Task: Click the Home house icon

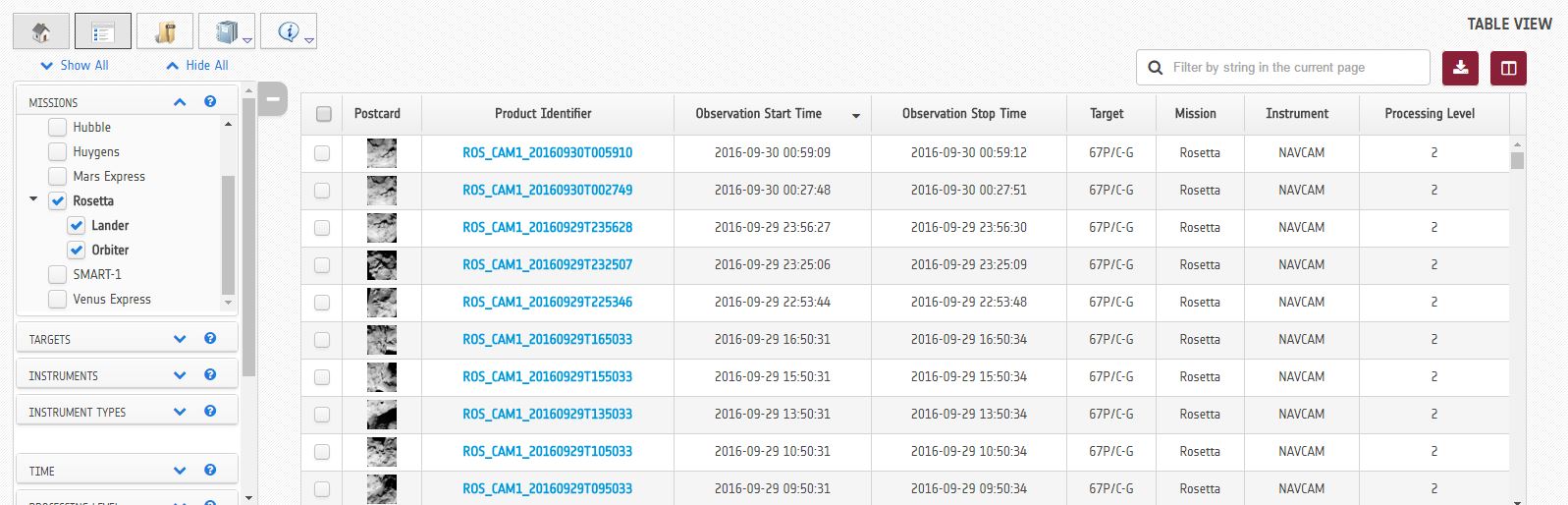Action: [41, 32]
